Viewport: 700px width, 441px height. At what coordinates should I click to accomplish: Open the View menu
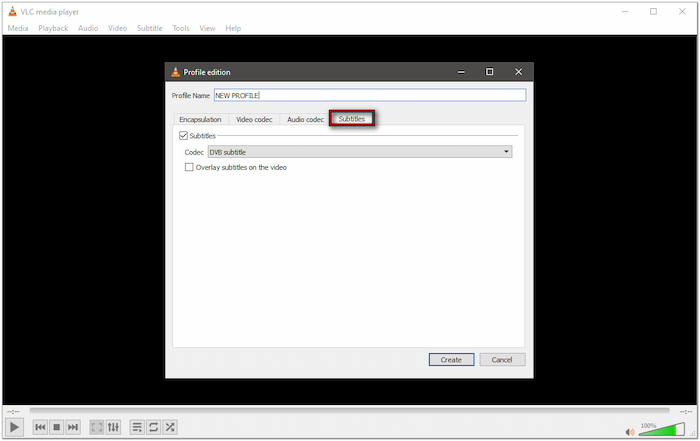coord(207,28)
